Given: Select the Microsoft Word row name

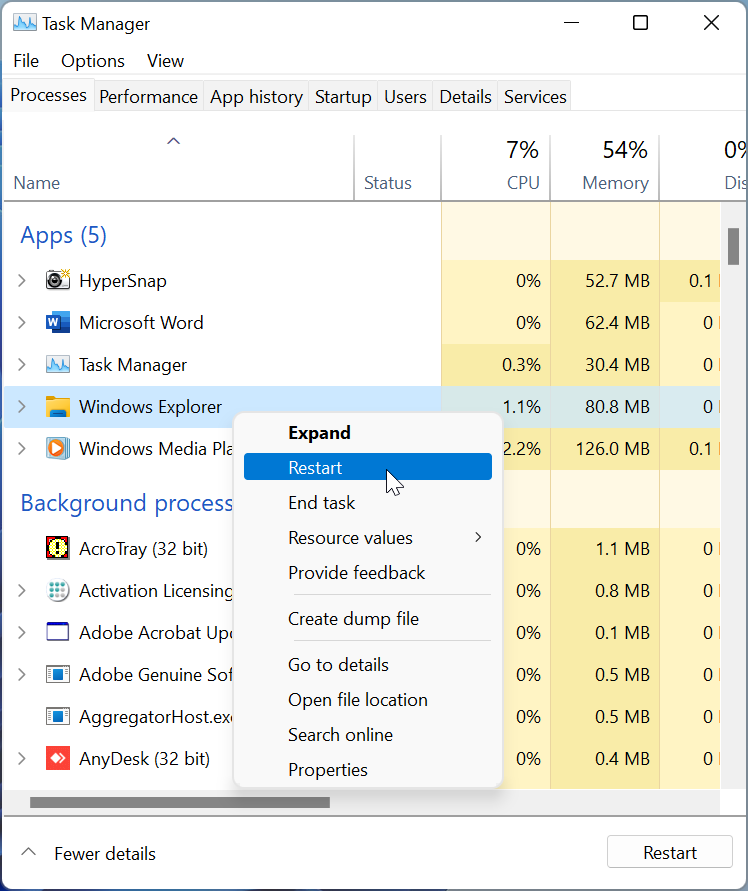Looking at the screenshot, I should 141,323.
